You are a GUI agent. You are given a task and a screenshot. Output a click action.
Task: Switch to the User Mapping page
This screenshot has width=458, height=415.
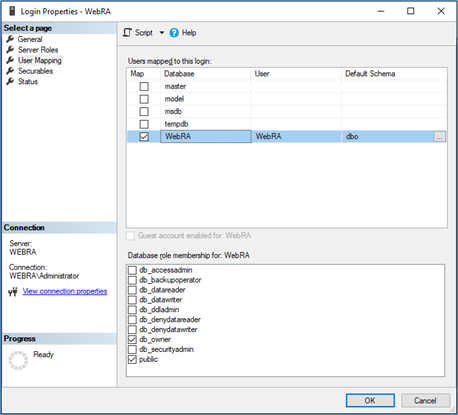pyautogui.click(x=40, y=60)
